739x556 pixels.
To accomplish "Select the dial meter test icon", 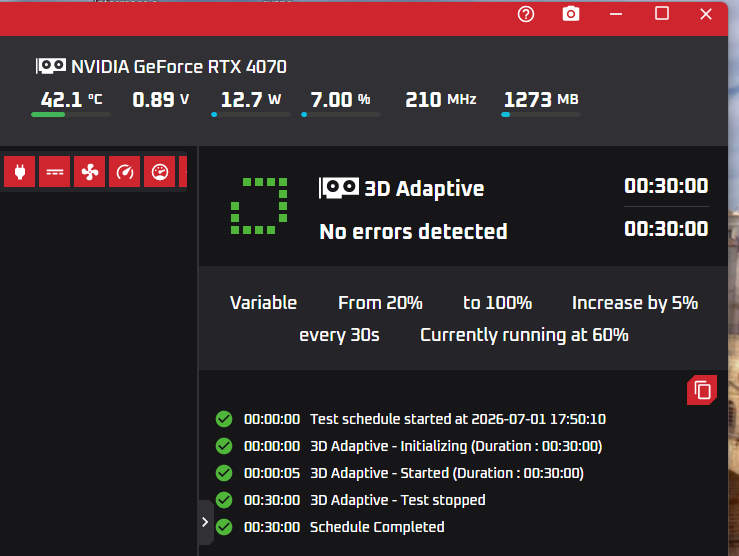I will click(159, 172).
